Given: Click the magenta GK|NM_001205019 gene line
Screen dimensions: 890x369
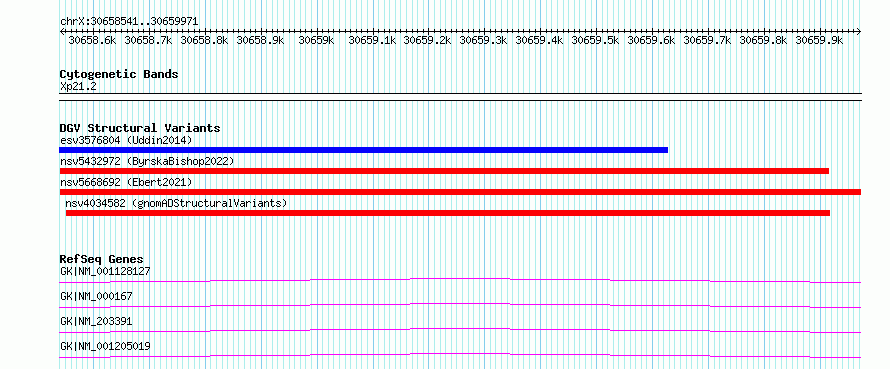Looking at the screenshot, I should 460,355.
